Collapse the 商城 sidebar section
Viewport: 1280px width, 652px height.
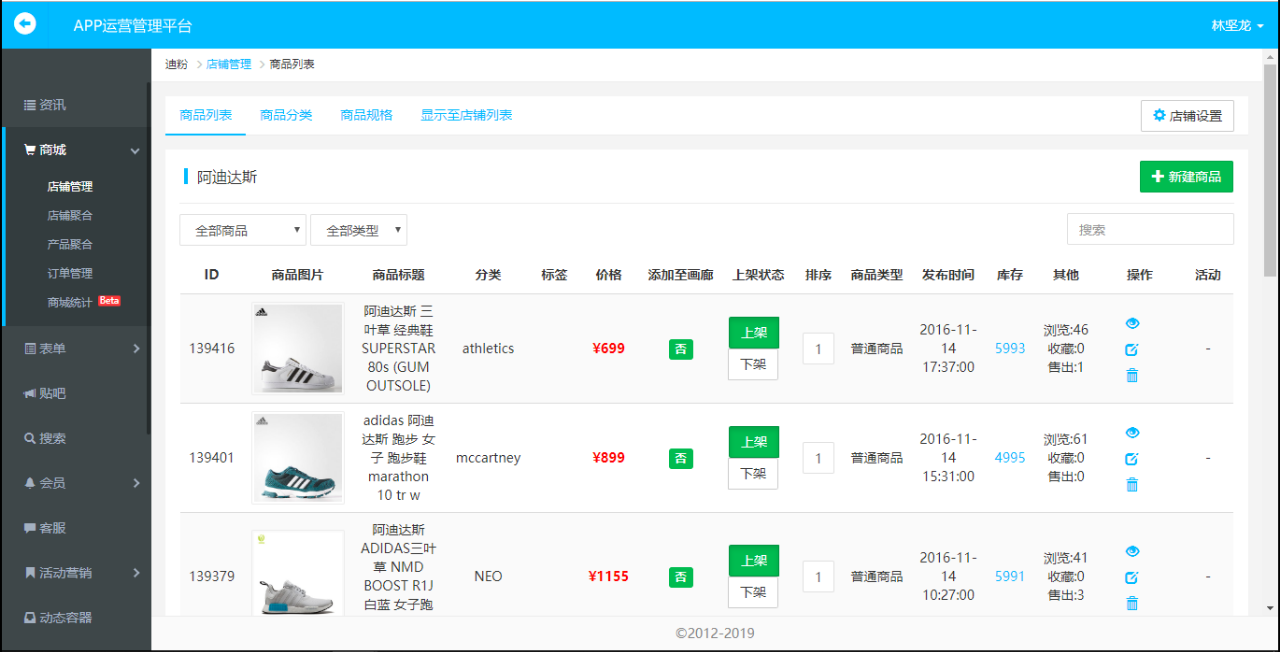[75, 150]
